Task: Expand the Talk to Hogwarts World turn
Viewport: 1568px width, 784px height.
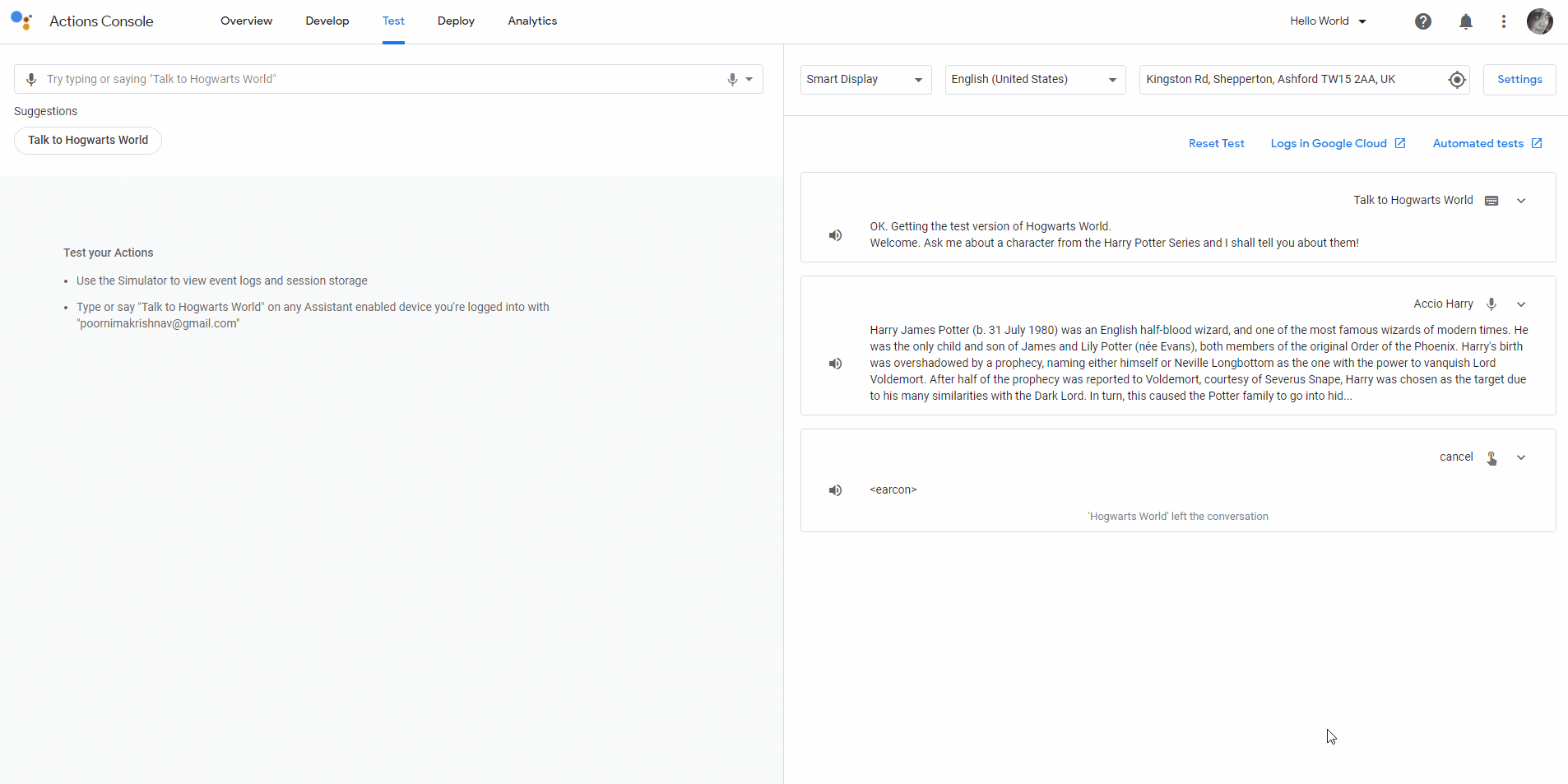Action: pos(1521,201)
